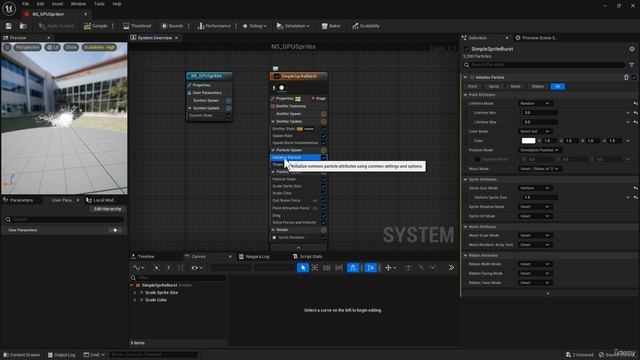Toggle the Drag module checkbox

323,216
